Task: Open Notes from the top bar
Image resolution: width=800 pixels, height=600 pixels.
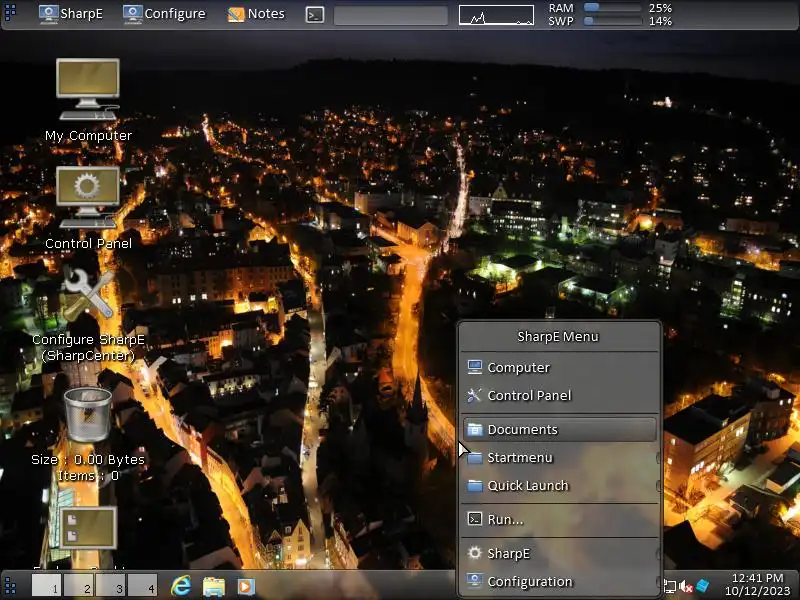Action: (256, 14)
